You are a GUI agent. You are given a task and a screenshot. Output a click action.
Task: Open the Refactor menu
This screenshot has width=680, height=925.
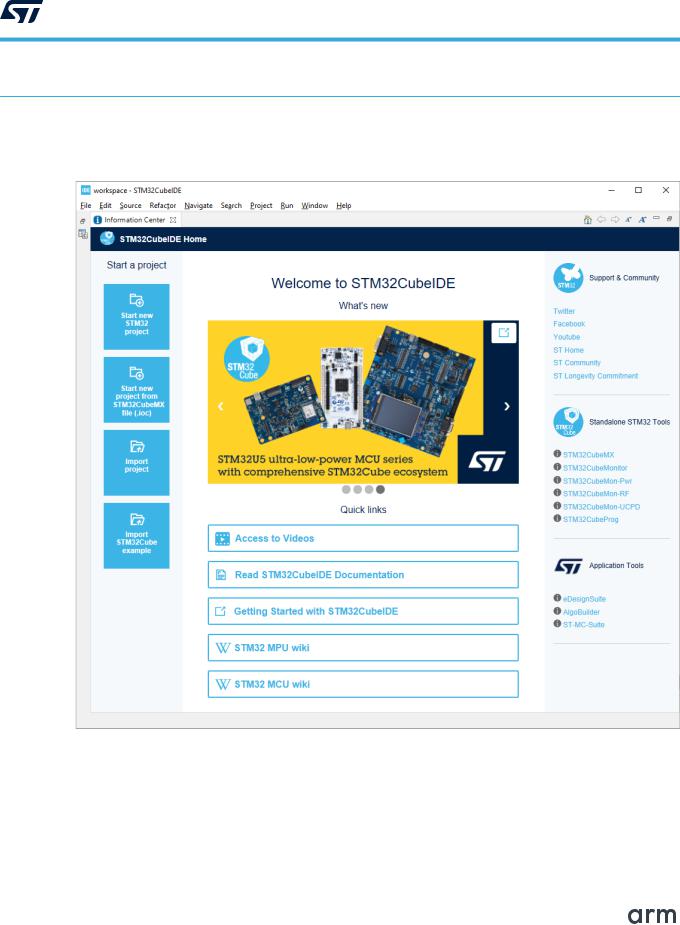163,205
